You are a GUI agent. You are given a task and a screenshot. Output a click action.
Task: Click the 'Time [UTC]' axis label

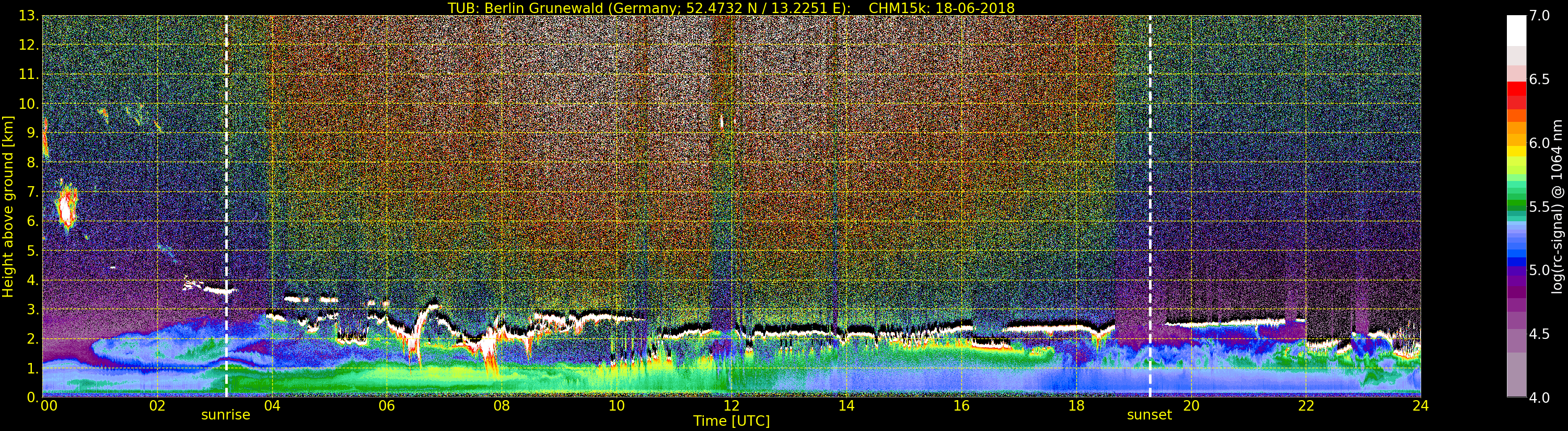[731, 421]
